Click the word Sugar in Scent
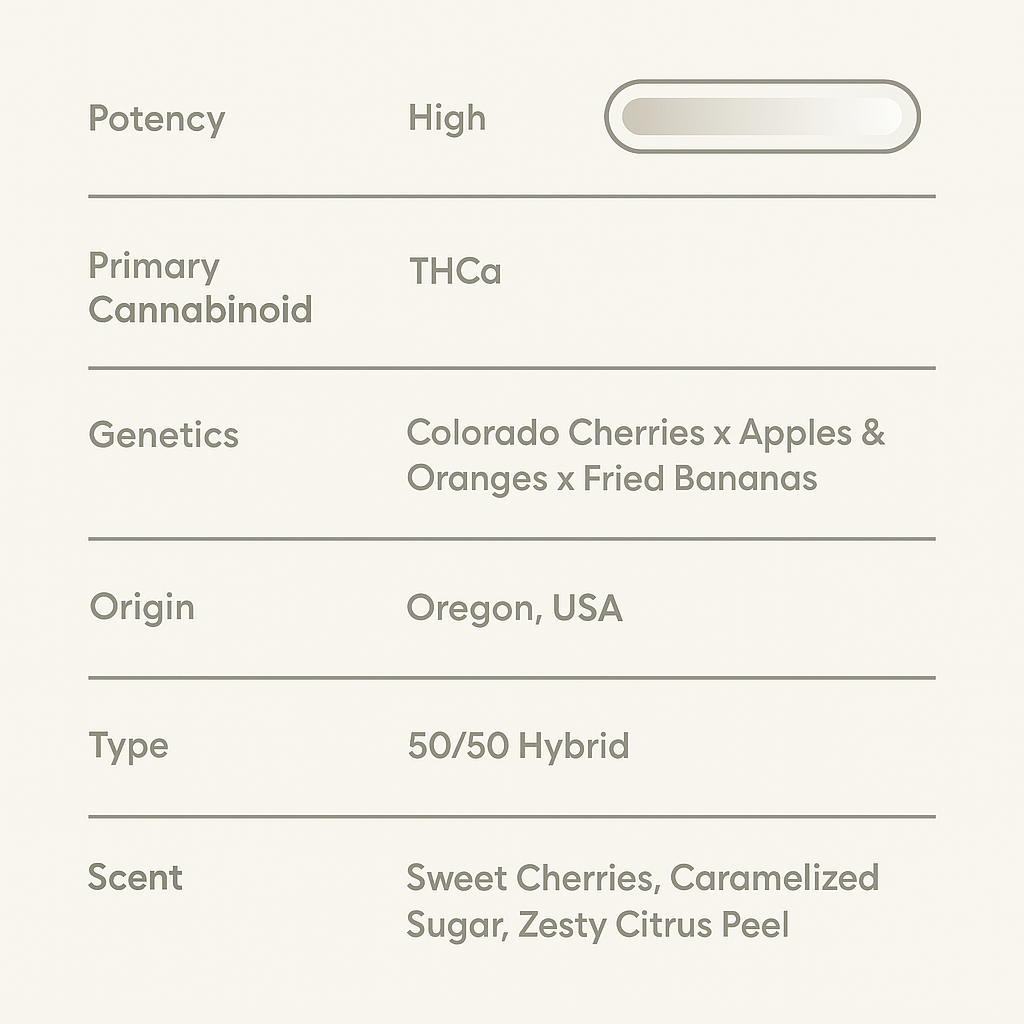1024x1024 pixels. pos(456,926)
